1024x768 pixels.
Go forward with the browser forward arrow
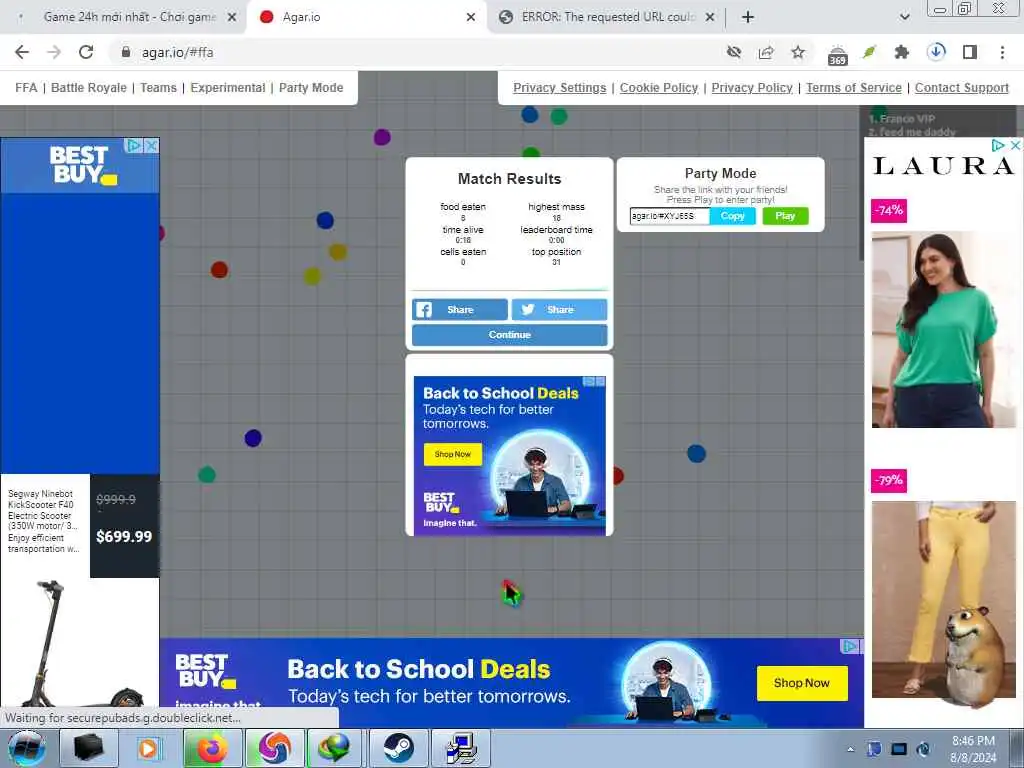tap(54, 52)
